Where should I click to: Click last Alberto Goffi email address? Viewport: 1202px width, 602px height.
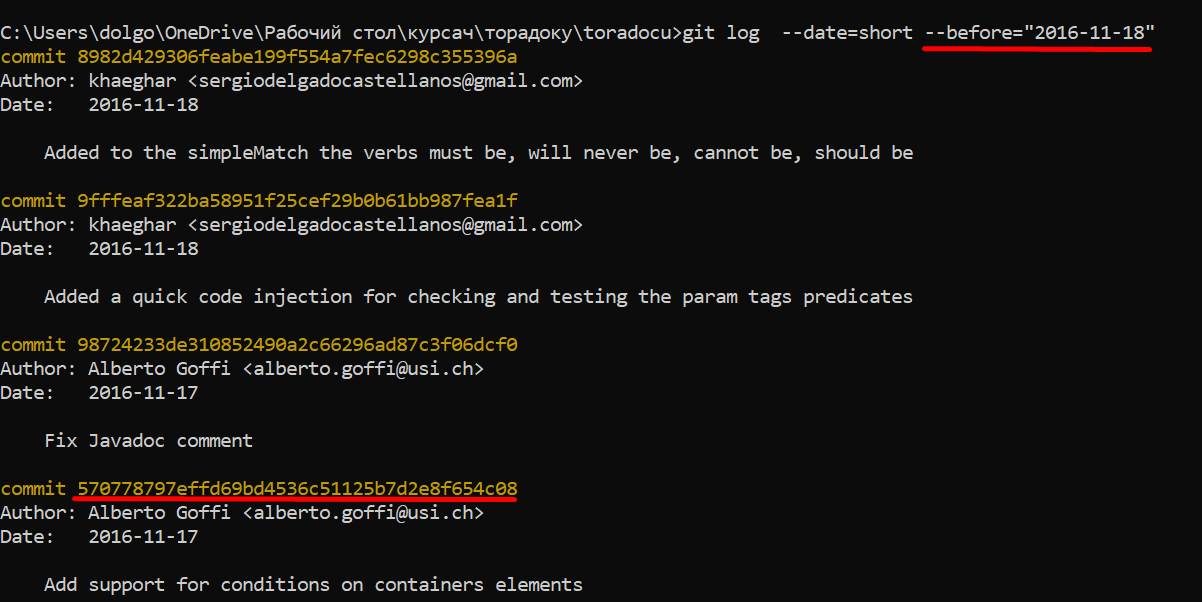[363, 513]
